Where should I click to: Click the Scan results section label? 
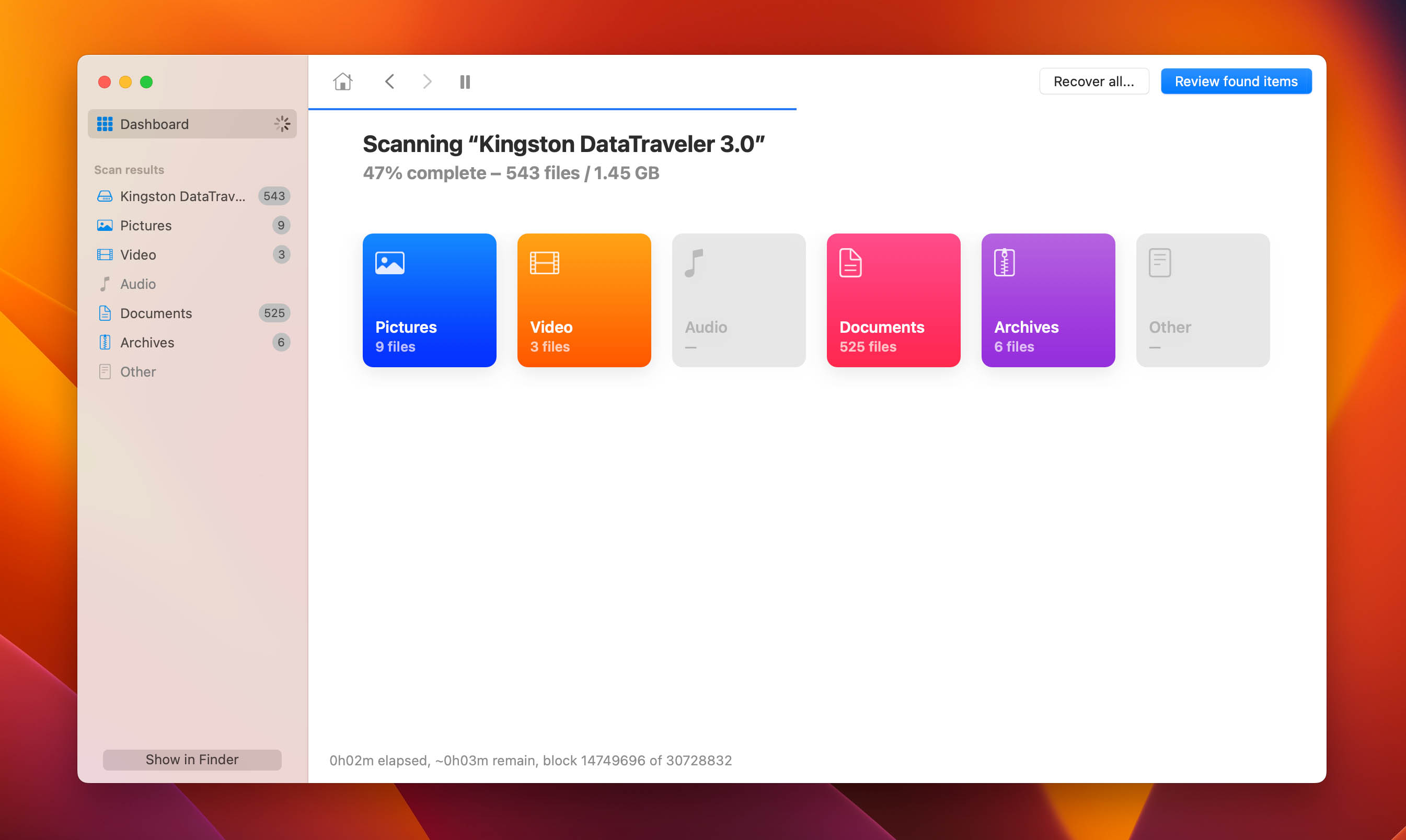pyautogui.click(x=129, y=170)
